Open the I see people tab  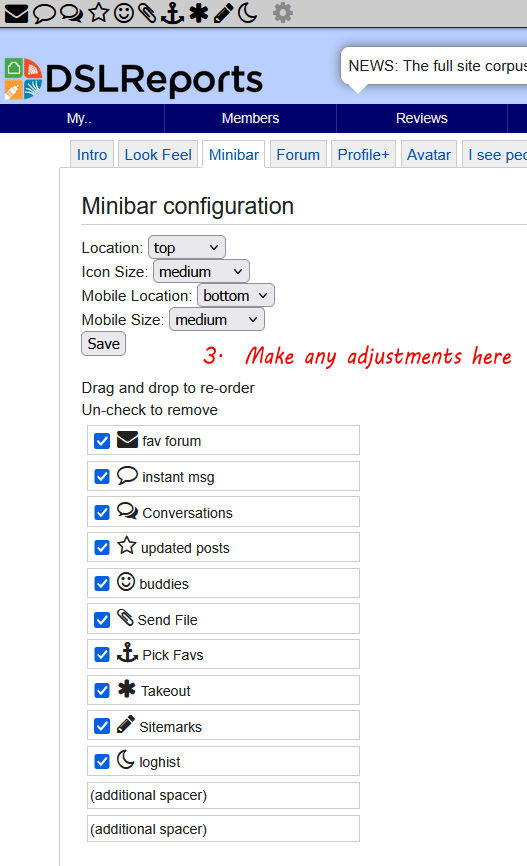[x=495, y=155]
